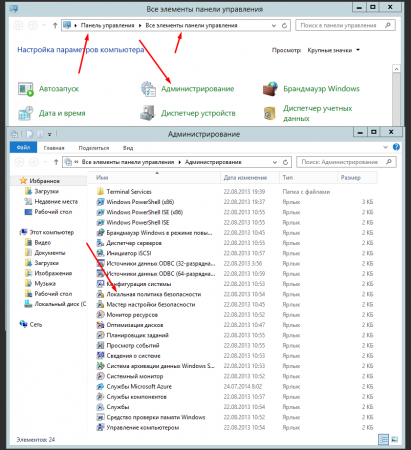Screen dimensions: 411x450
Task: Sort by the Дата изменения column header
Action: click(x=250, y=178)
